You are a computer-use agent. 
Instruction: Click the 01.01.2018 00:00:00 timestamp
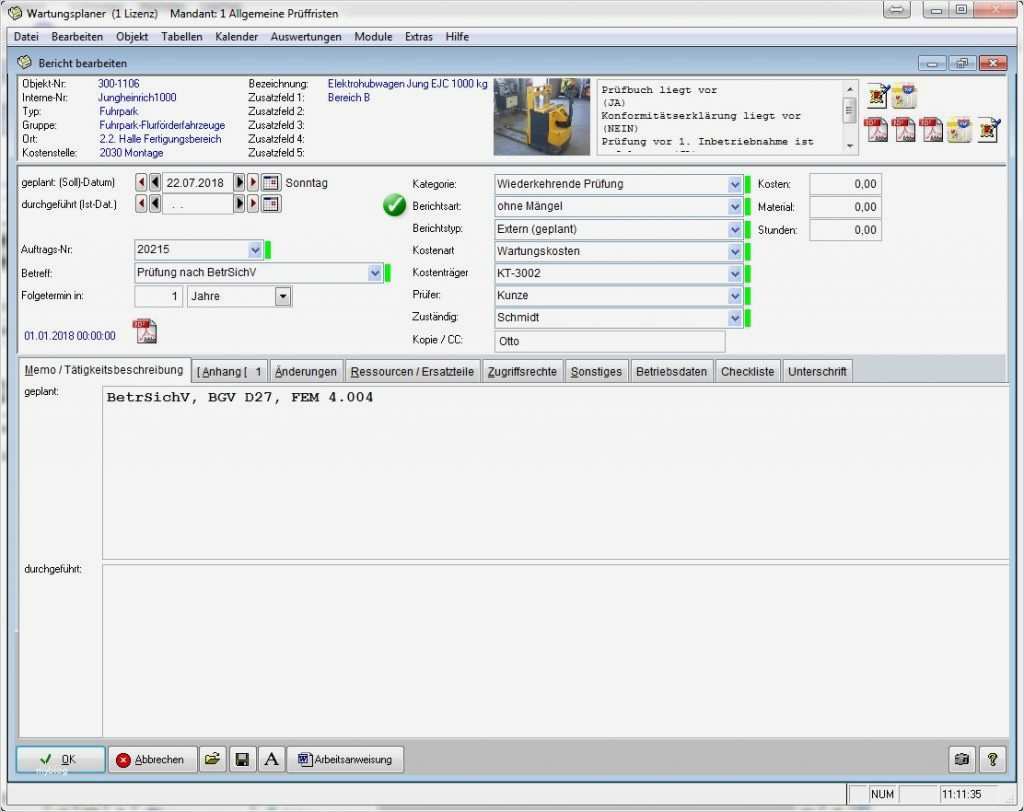(70, 336)
